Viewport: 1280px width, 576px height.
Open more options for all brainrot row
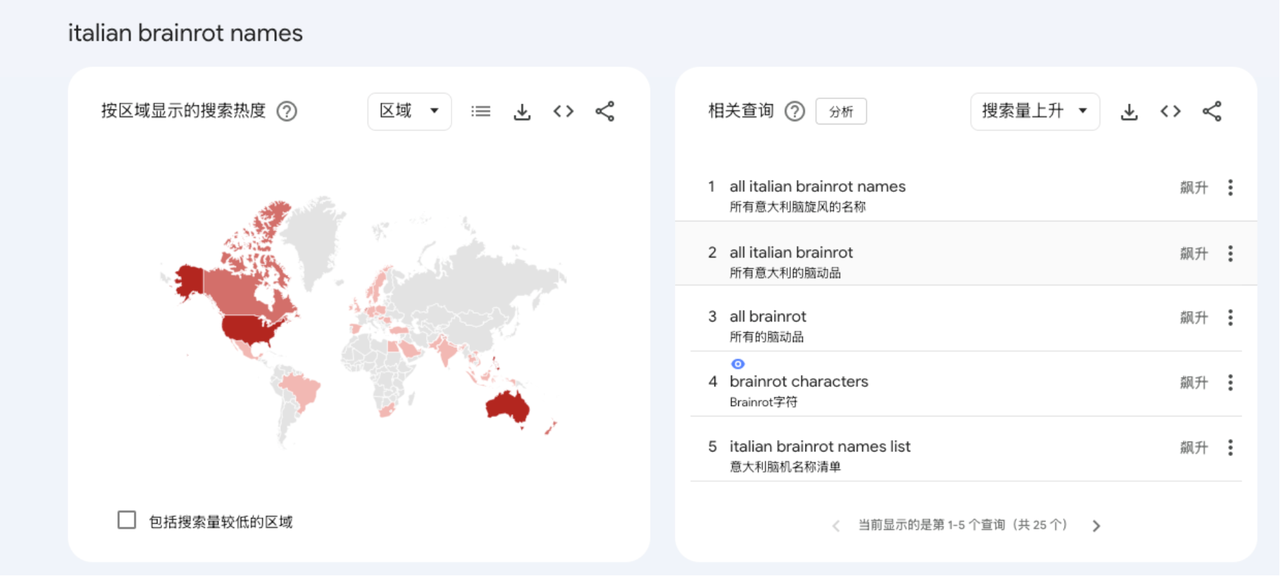pos(1230,318)
